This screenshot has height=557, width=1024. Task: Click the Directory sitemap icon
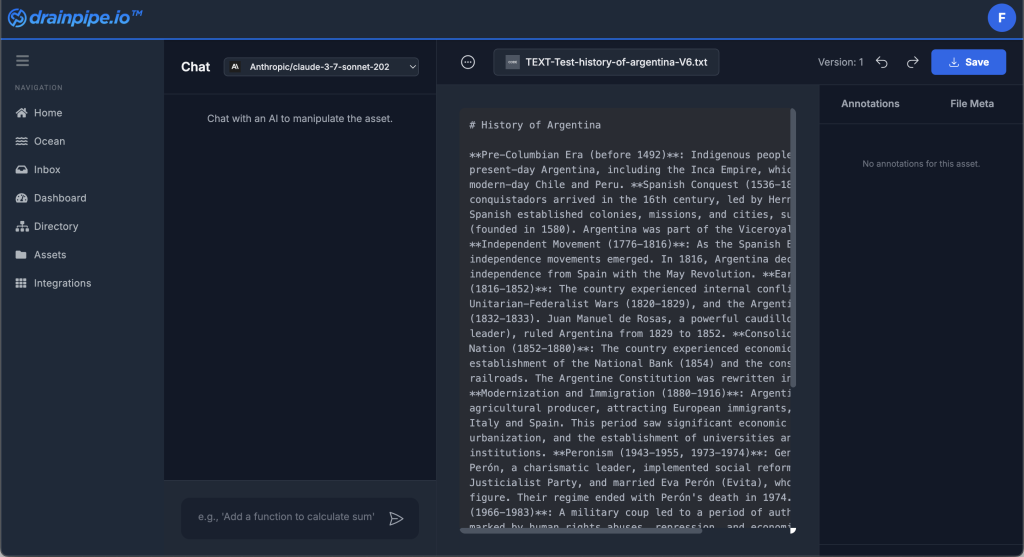pos(22,227)
